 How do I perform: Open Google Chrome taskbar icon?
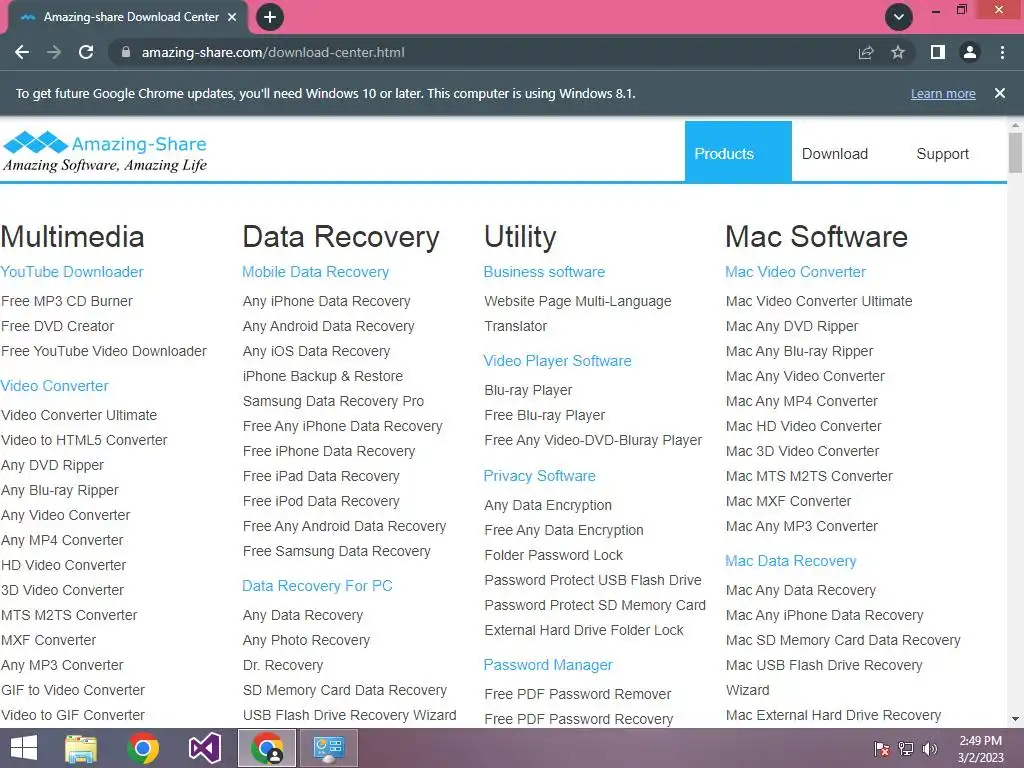click(143, 748)
